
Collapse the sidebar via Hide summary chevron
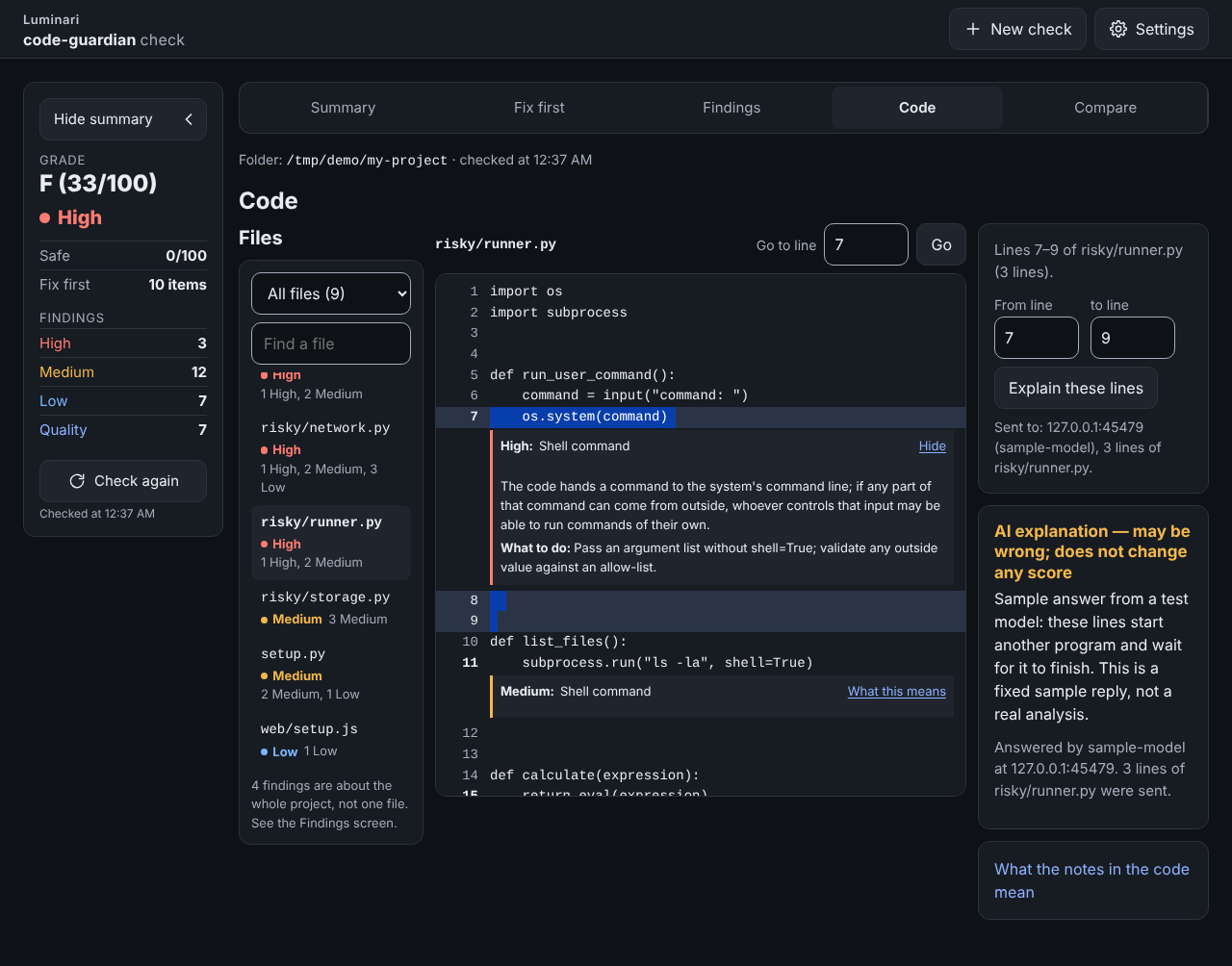click(x=123, y=119)
